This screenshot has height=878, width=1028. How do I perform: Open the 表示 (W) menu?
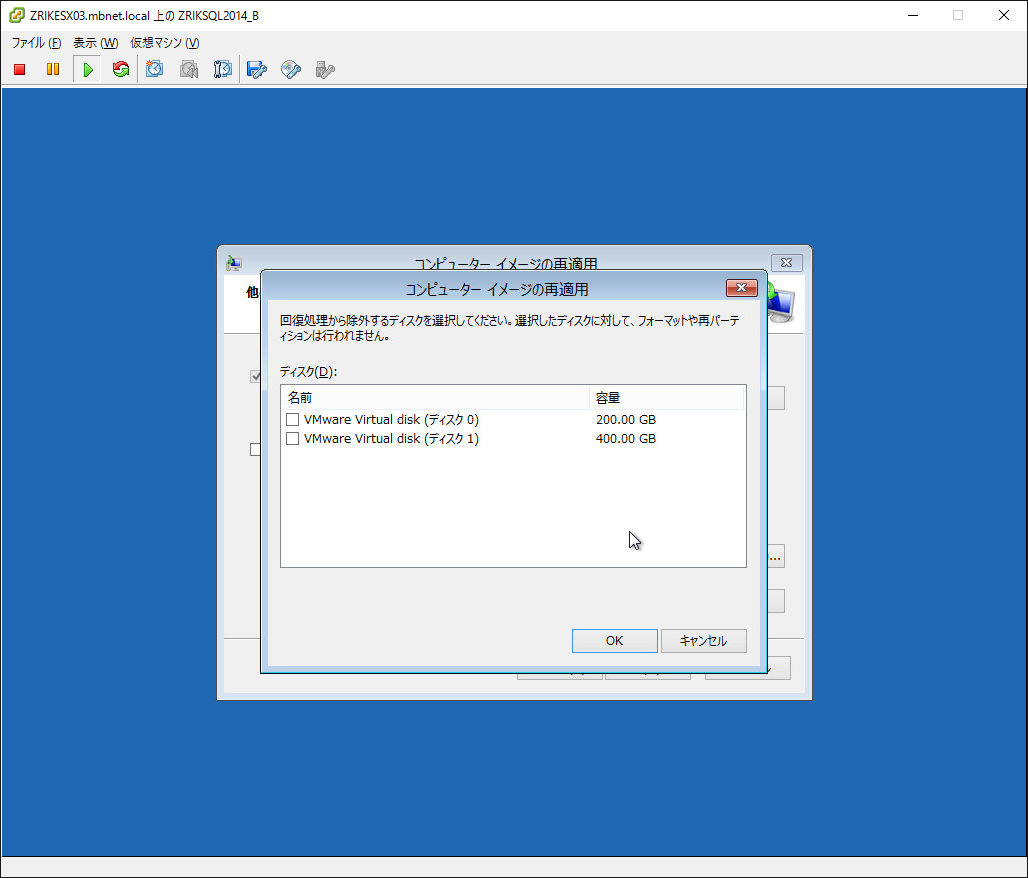click(x=95, y=43)
